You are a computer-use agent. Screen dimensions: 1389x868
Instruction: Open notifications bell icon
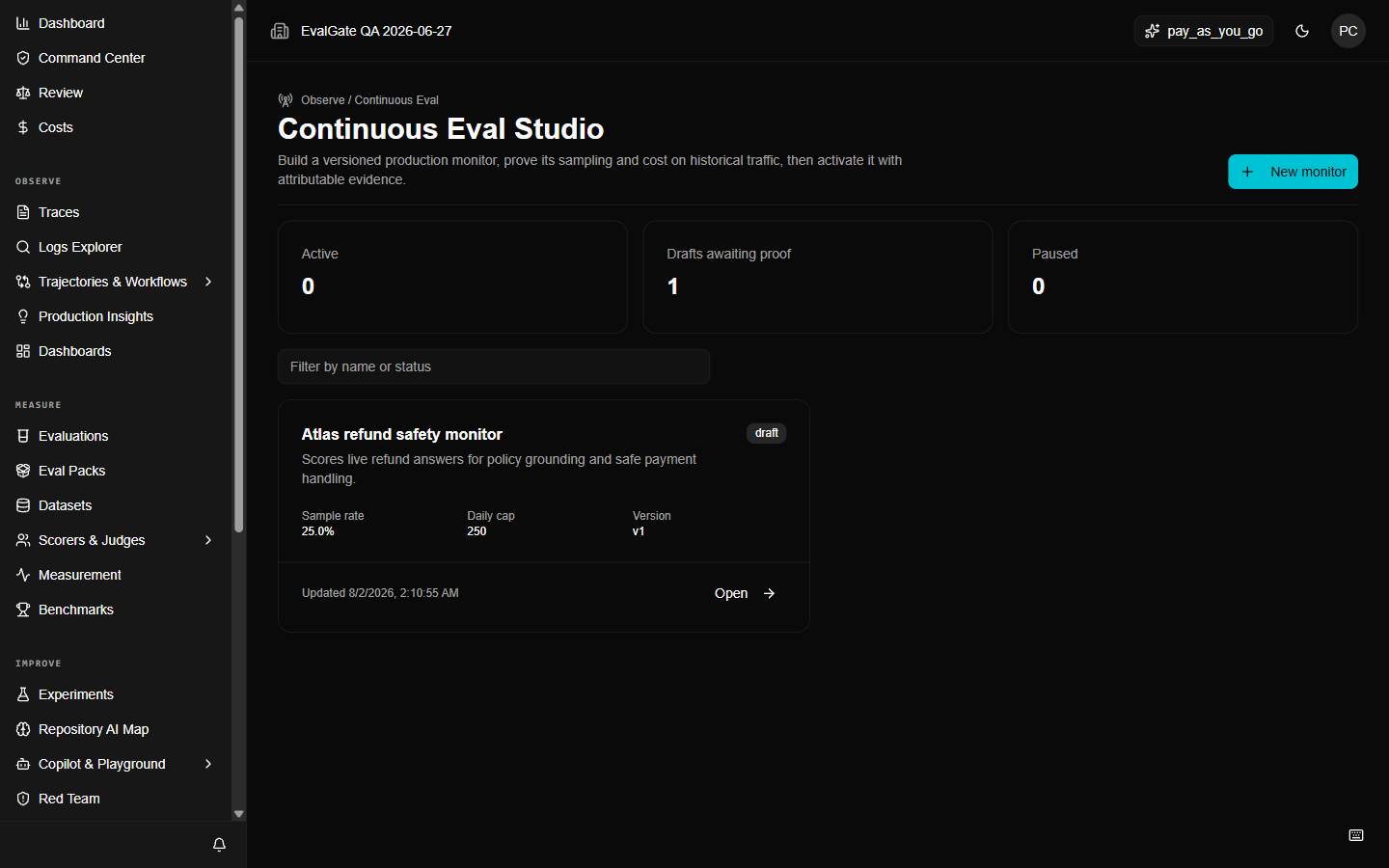[x=219, y=845]
